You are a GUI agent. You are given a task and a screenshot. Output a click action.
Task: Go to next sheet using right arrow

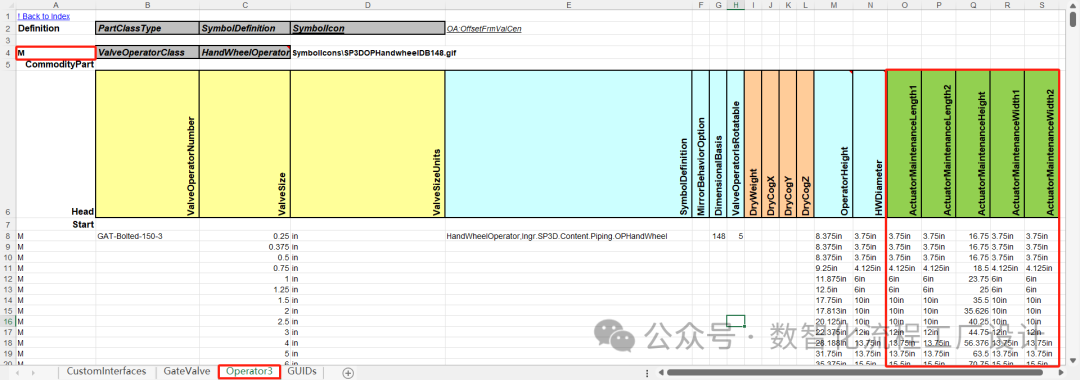click(x=34, y=372)
